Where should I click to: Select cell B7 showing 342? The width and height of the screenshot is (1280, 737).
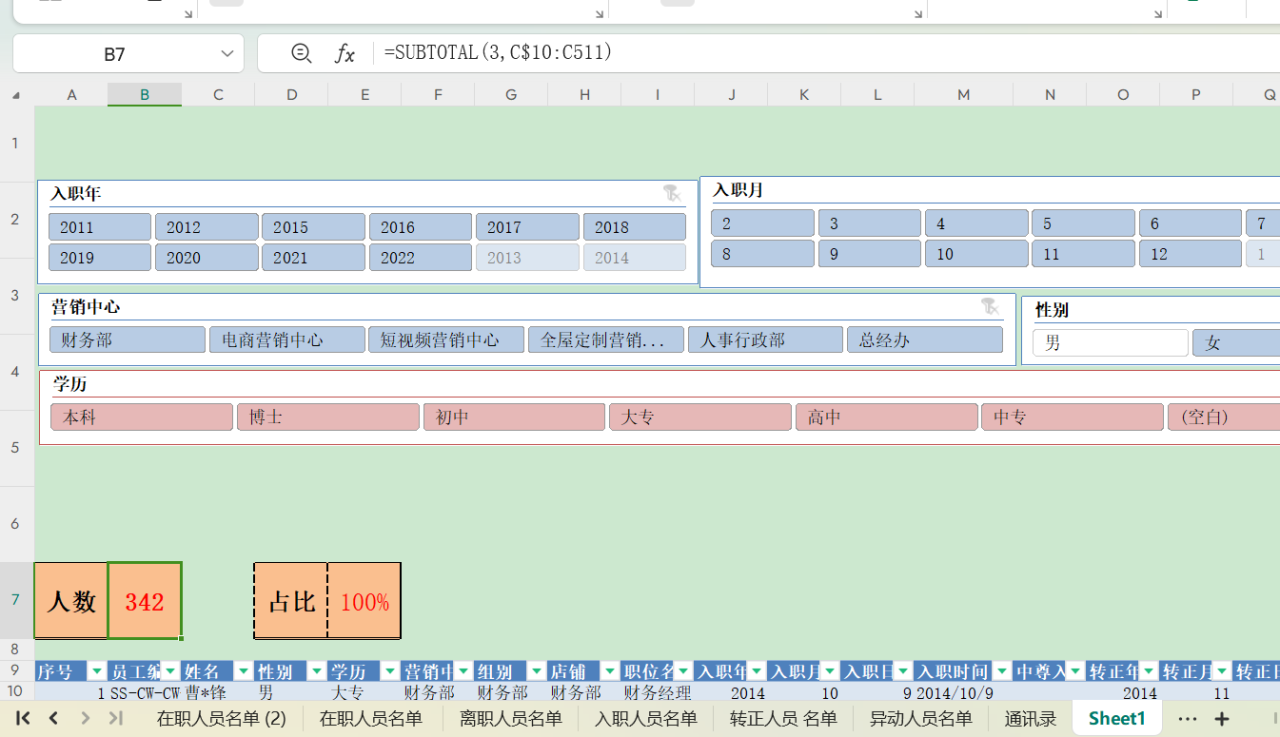point(145,601)
